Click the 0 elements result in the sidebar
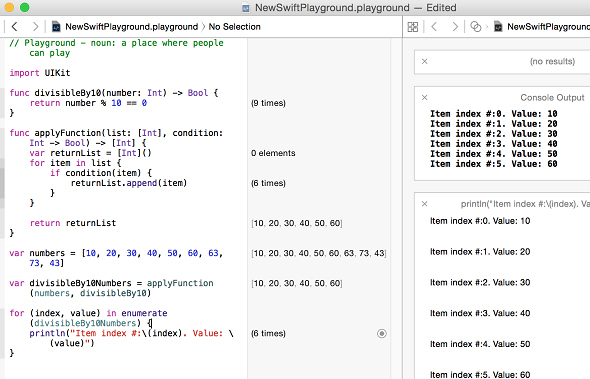The height and width of the screenshot is (379, 590). [273, 153]
